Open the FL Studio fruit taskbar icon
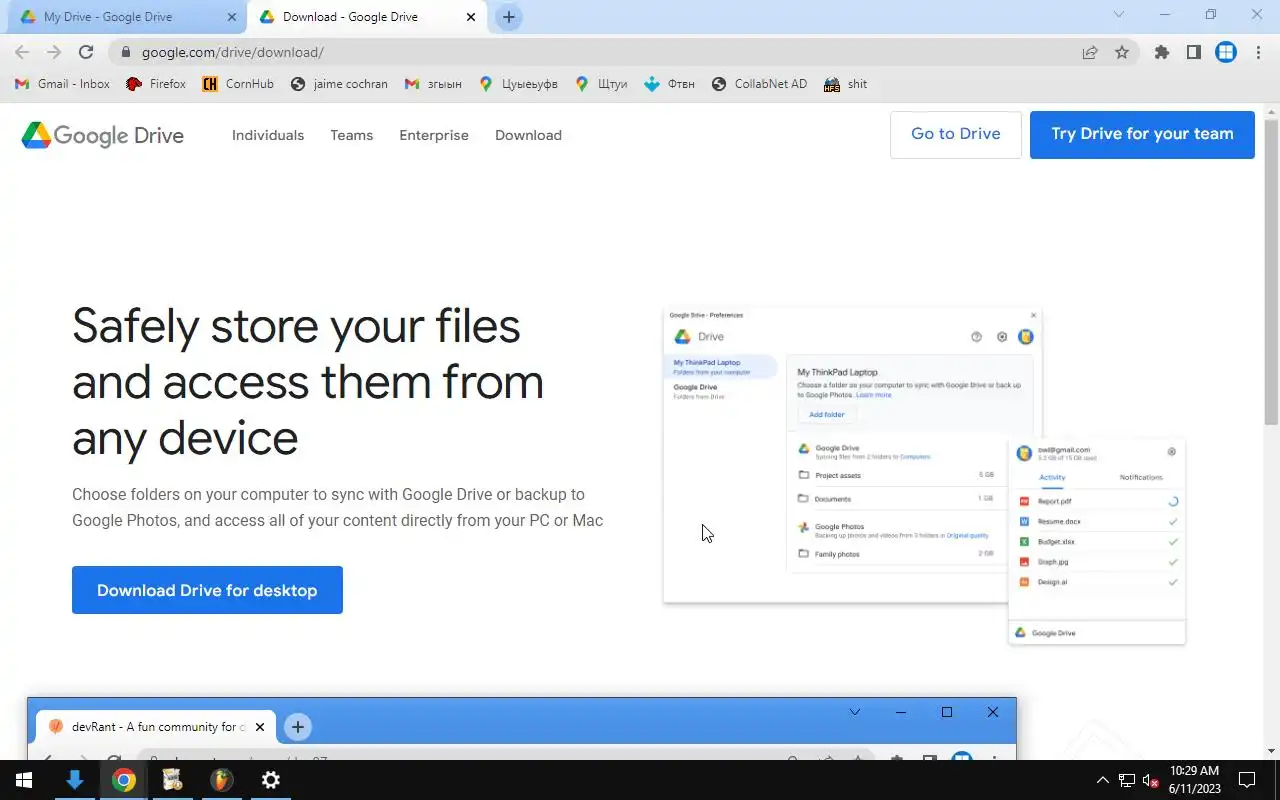The width and height of the screenshot is (1280, 800). pos(221,780)
